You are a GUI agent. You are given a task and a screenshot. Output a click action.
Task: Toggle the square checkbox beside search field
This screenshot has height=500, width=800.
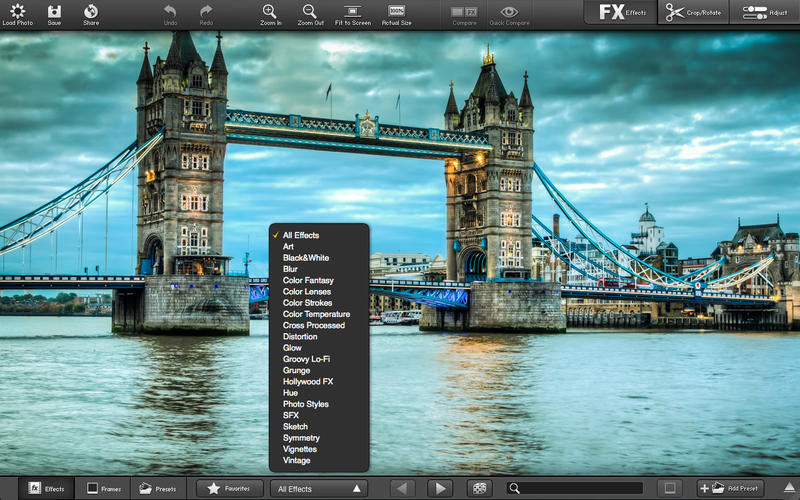[671, 488]
